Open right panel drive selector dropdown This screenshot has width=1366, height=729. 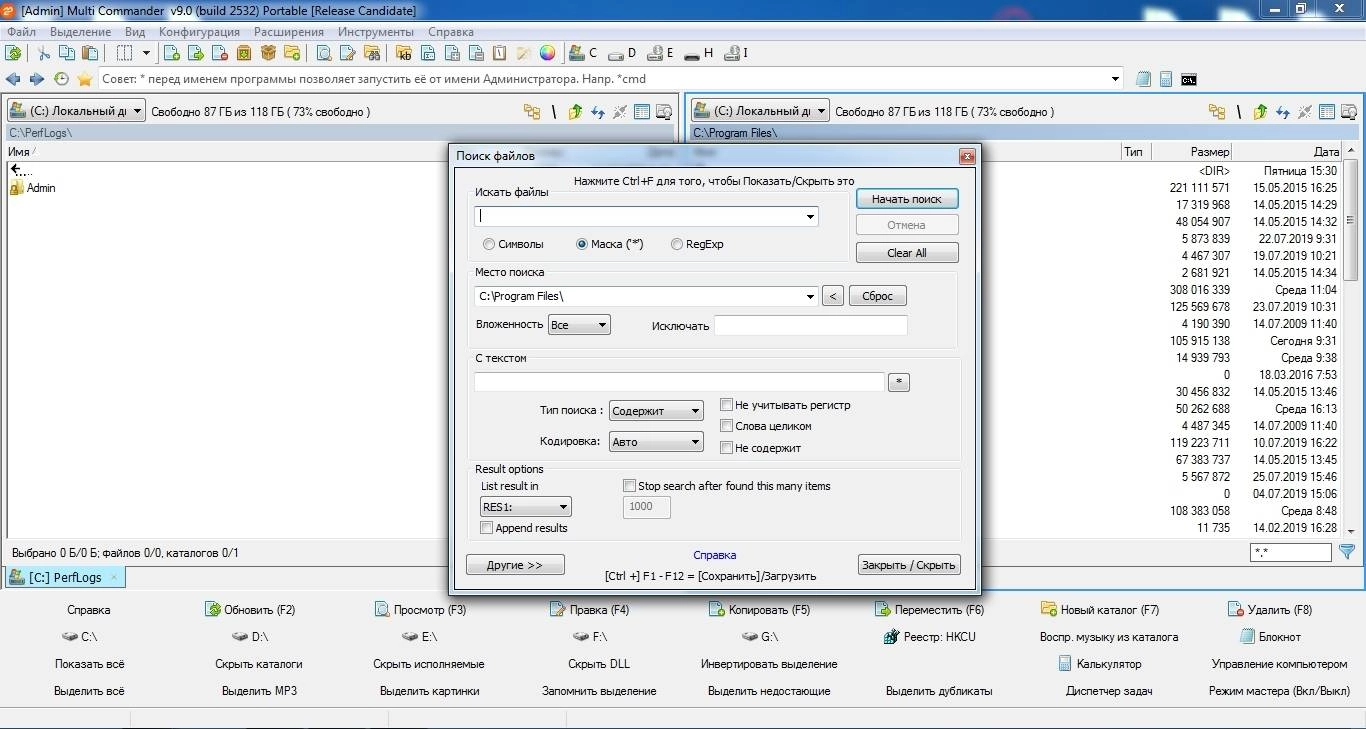760,112
